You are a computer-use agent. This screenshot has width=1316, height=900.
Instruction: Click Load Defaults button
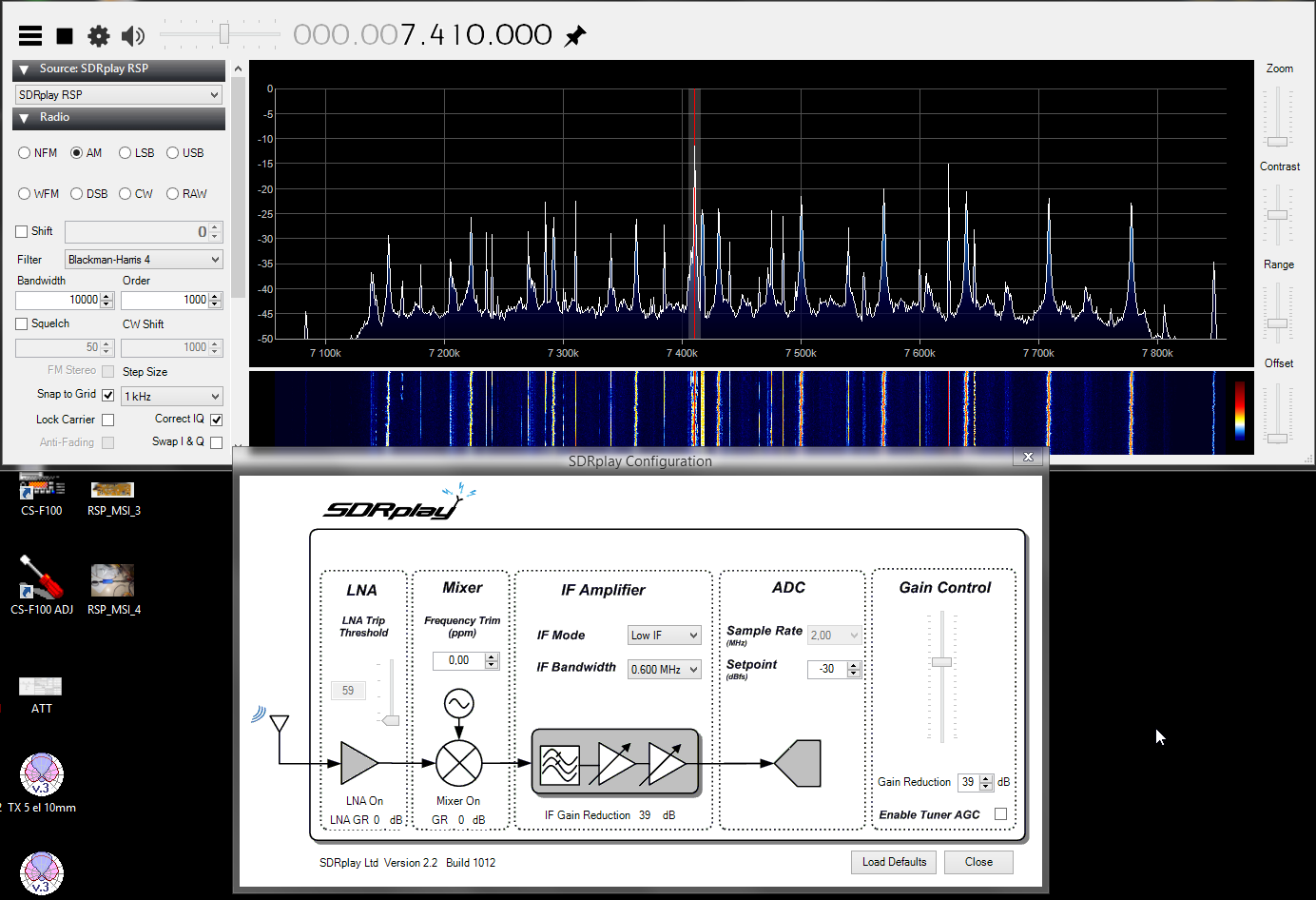[x=894, y=862]
